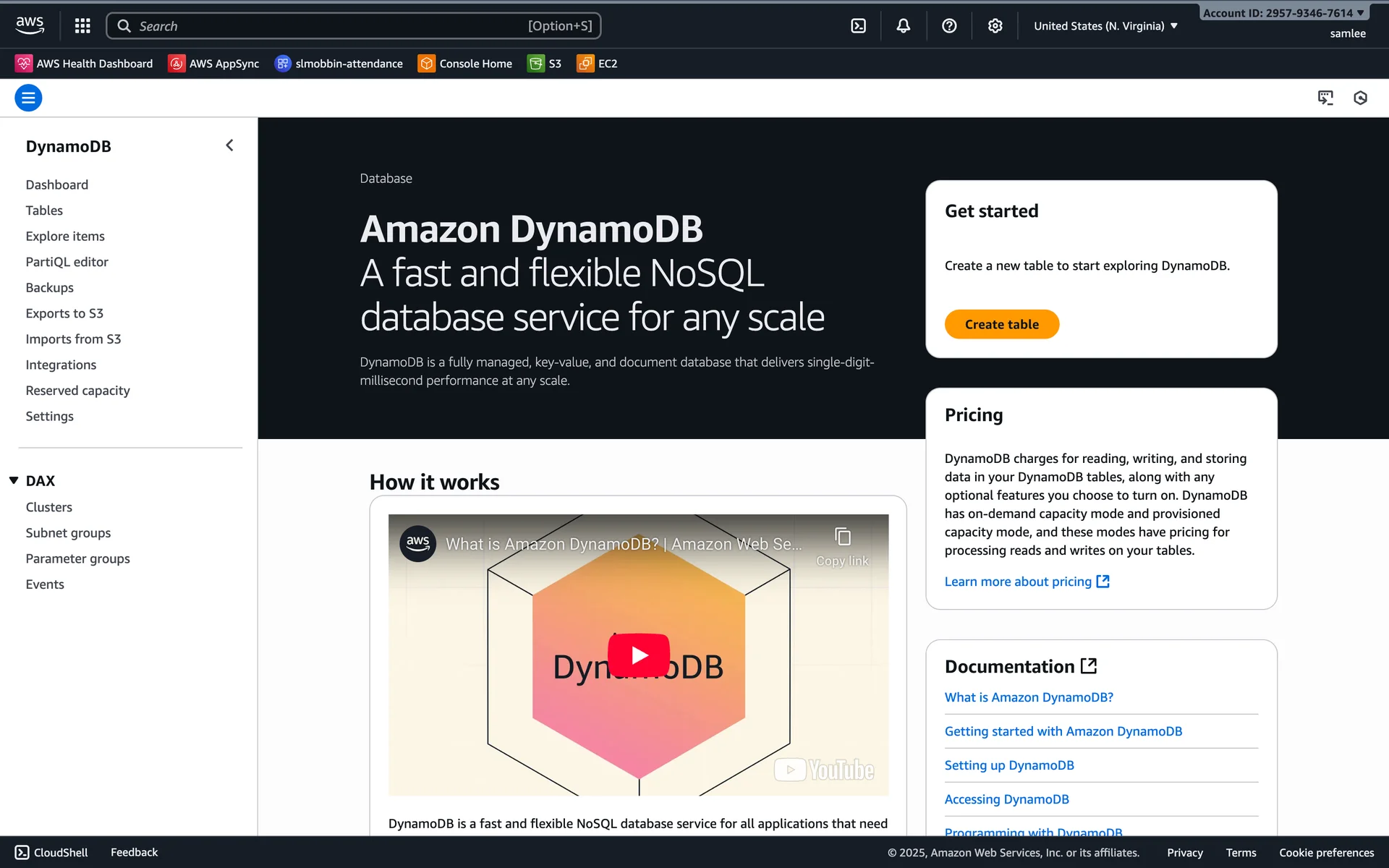Open the AWS services grid menu

(x=82, y=26)
